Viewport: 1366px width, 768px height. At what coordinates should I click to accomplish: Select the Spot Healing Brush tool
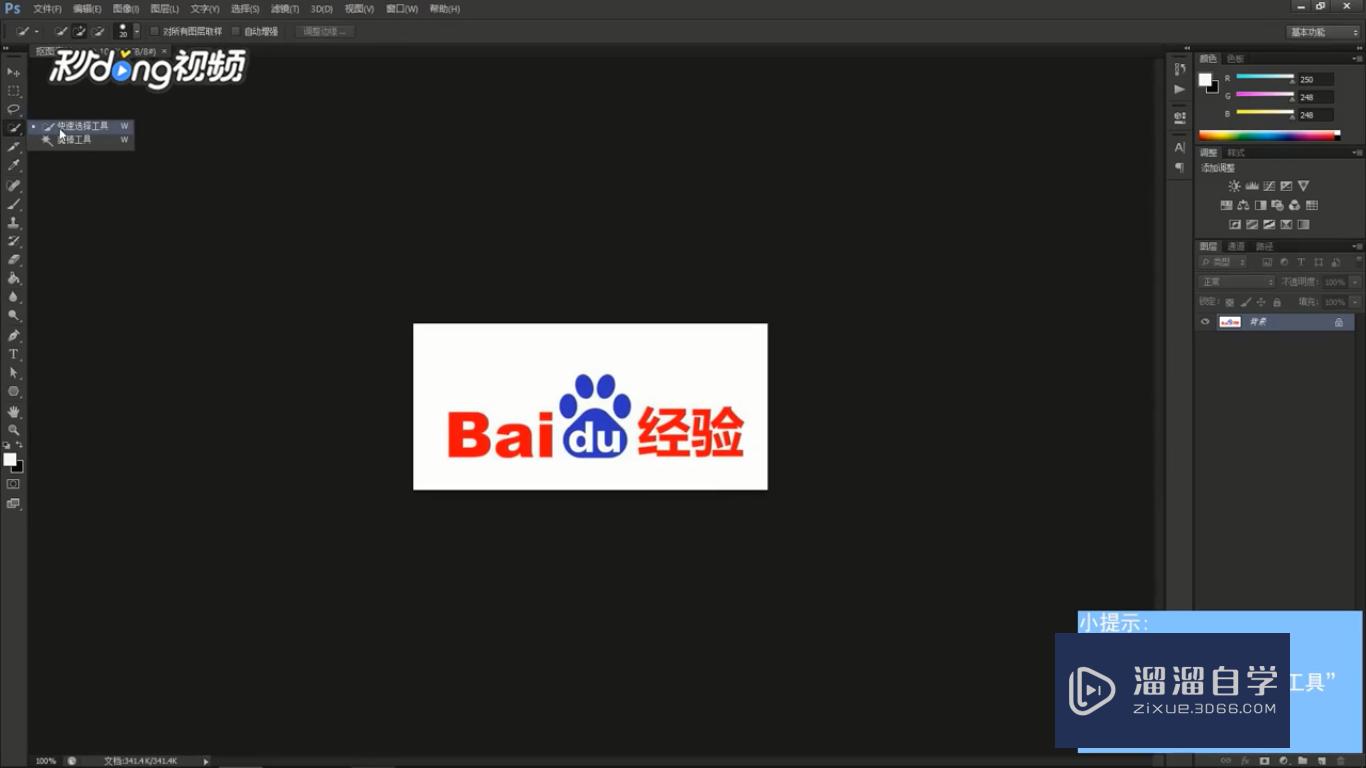(13, 185)
